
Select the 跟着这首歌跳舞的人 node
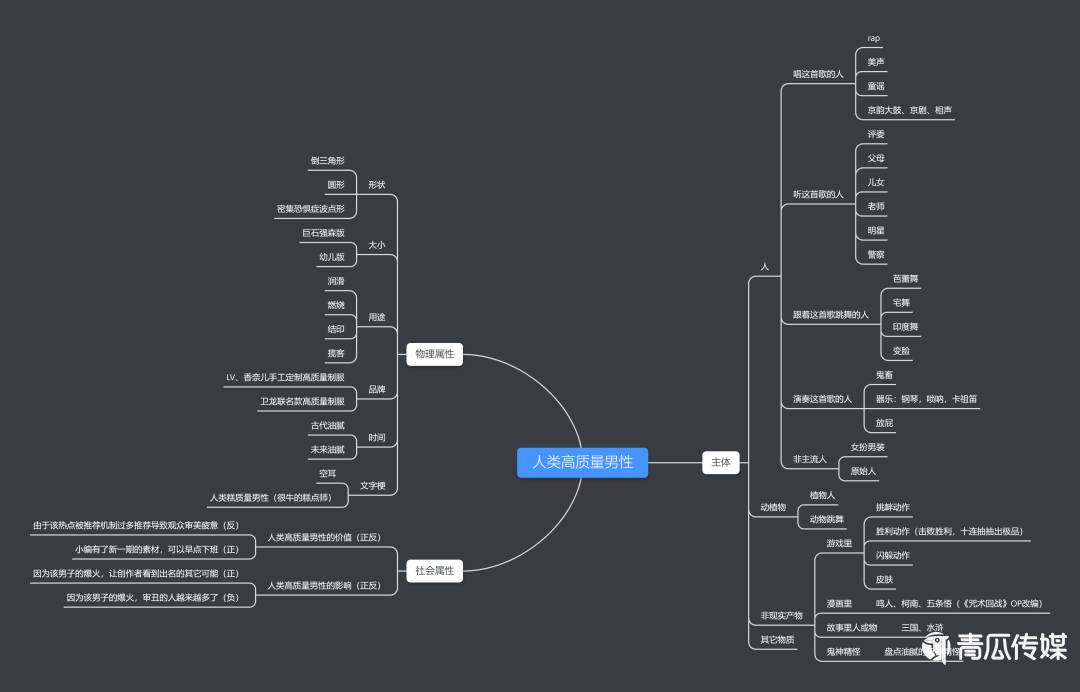coord(830,315)
